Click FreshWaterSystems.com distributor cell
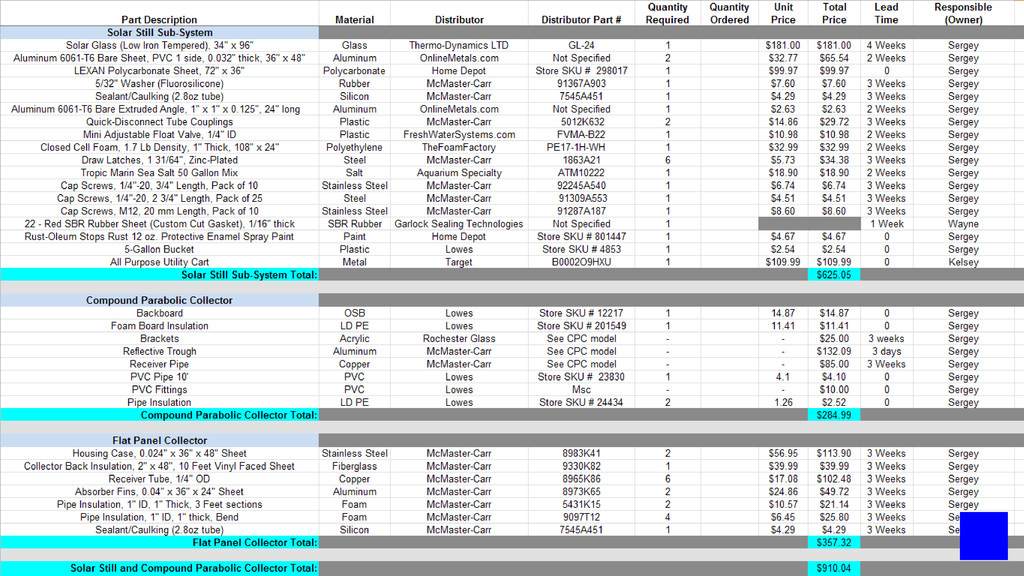1024x576 pixels. tap(459, 135)
